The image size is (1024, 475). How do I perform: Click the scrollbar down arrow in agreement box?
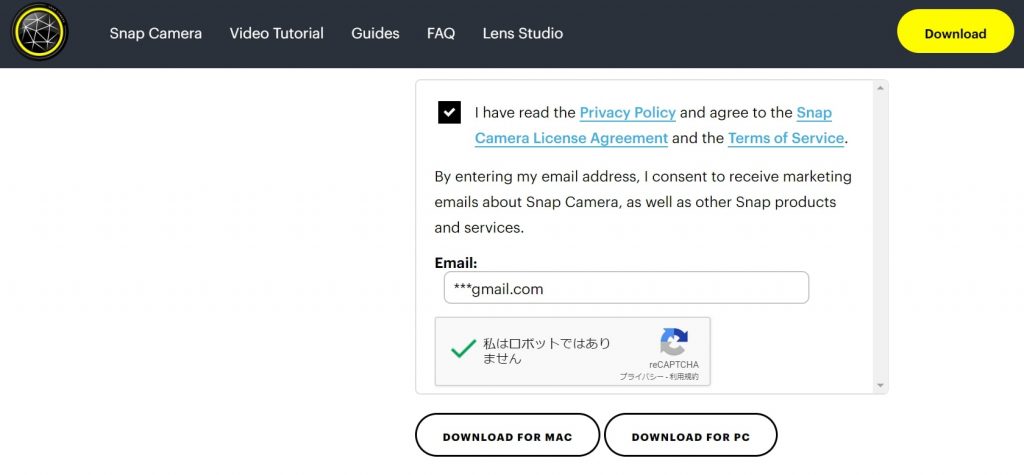880,385
